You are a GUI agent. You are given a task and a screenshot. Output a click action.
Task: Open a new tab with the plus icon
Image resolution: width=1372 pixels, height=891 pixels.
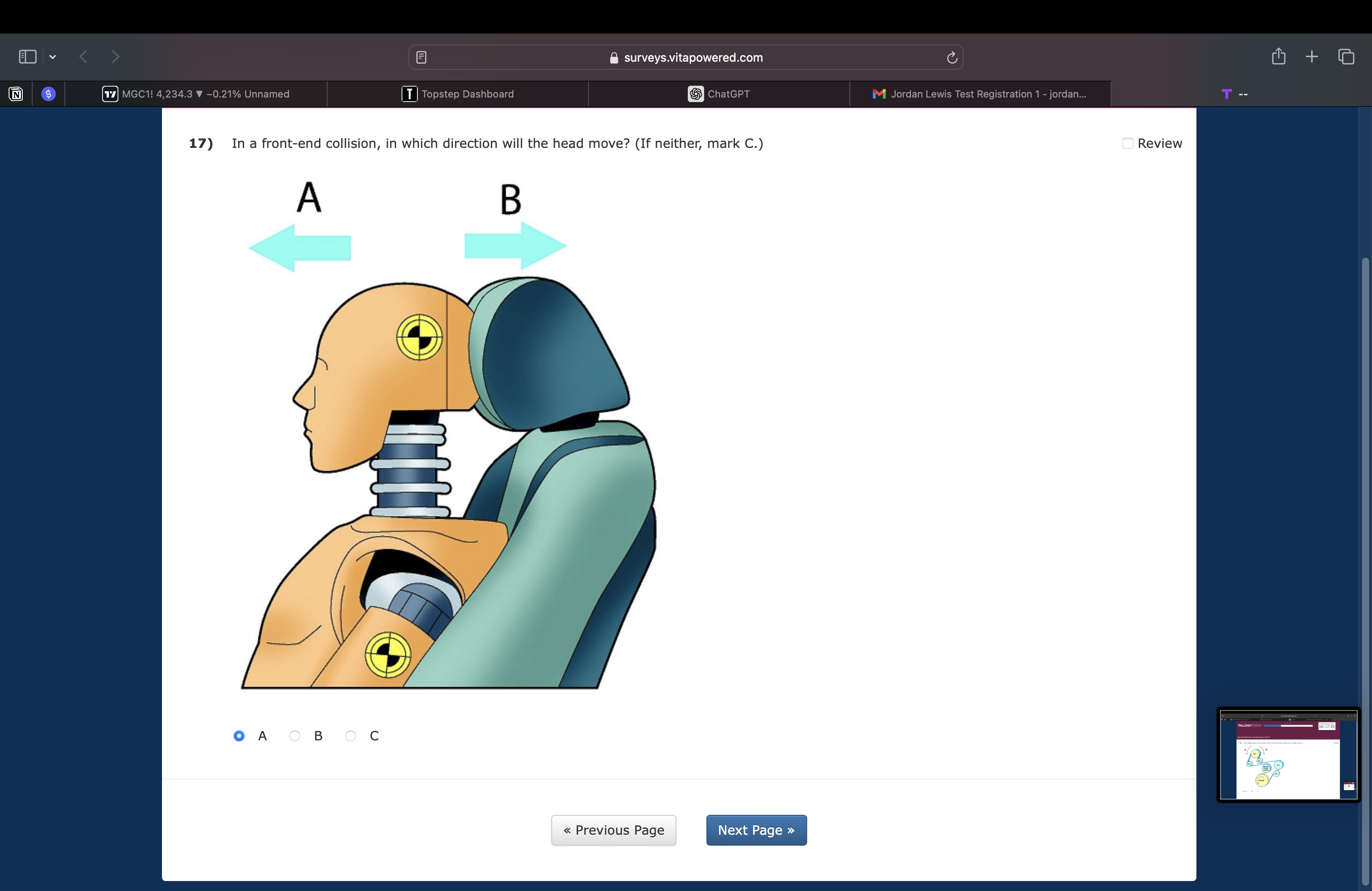tap(1312, 56)
